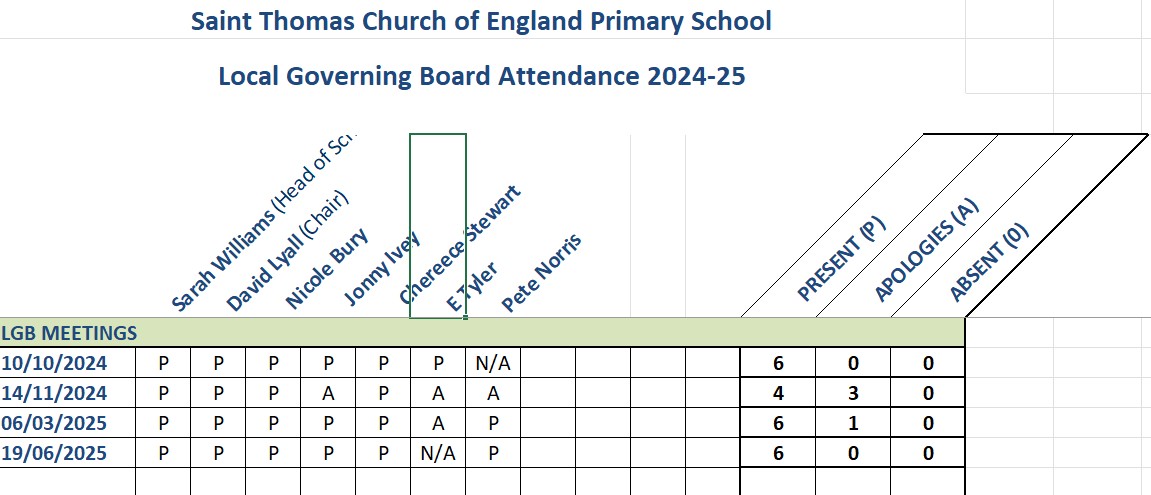
Task: Click the 06/03/2025 meeting date cell
Action: coord(67,423)
